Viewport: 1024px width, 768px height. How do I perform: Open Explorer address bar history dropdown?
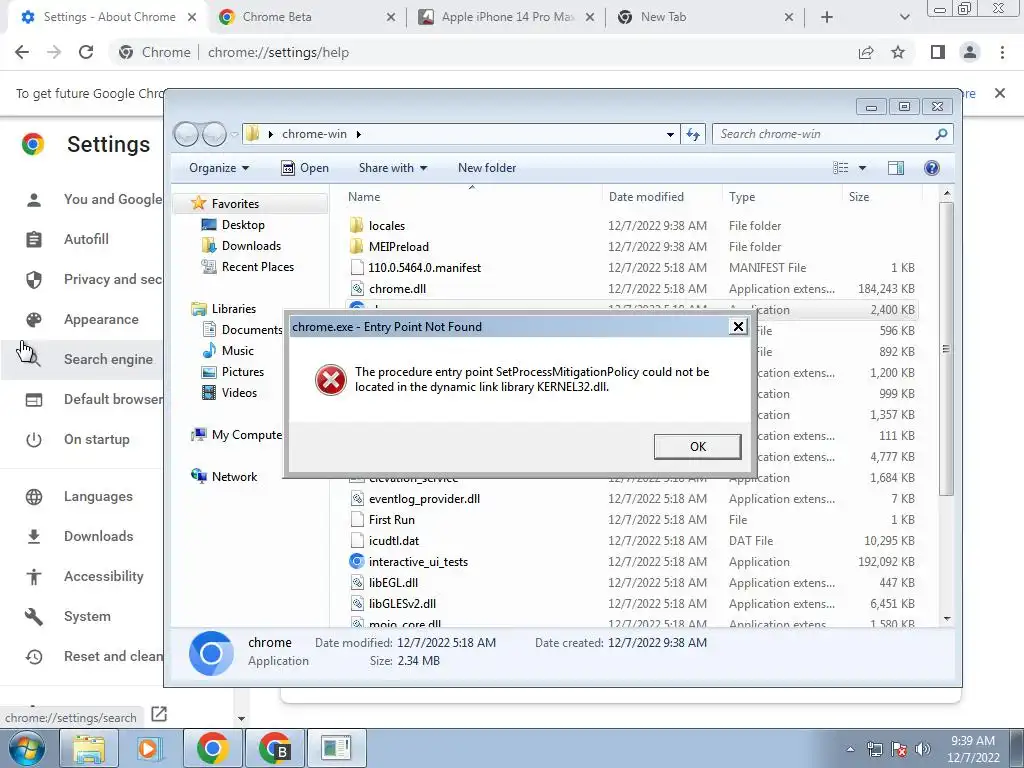click(x=670, y=134)
